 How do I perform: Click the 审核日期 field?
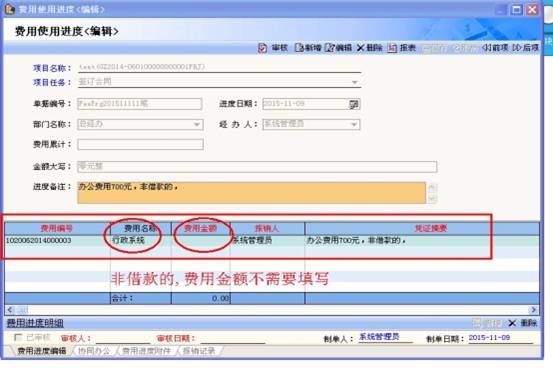233,338
